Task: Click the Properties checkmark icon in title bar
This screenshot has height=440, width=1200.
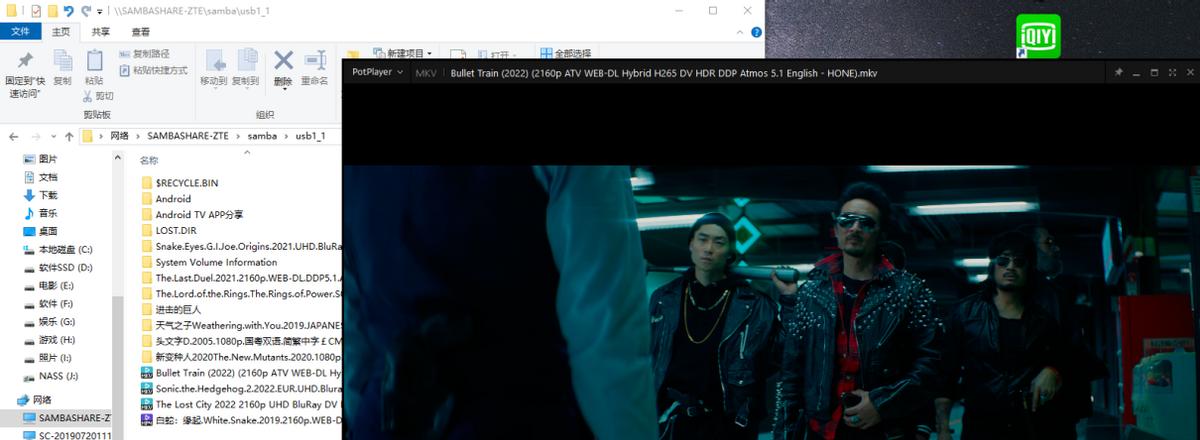Action: point(36,11)
